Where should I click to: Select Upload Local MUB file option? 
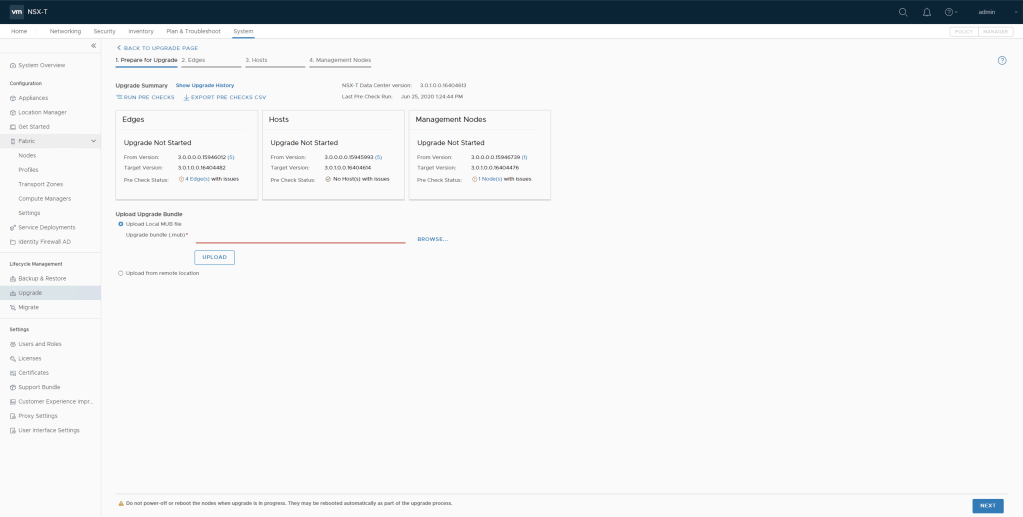point(121,224)
